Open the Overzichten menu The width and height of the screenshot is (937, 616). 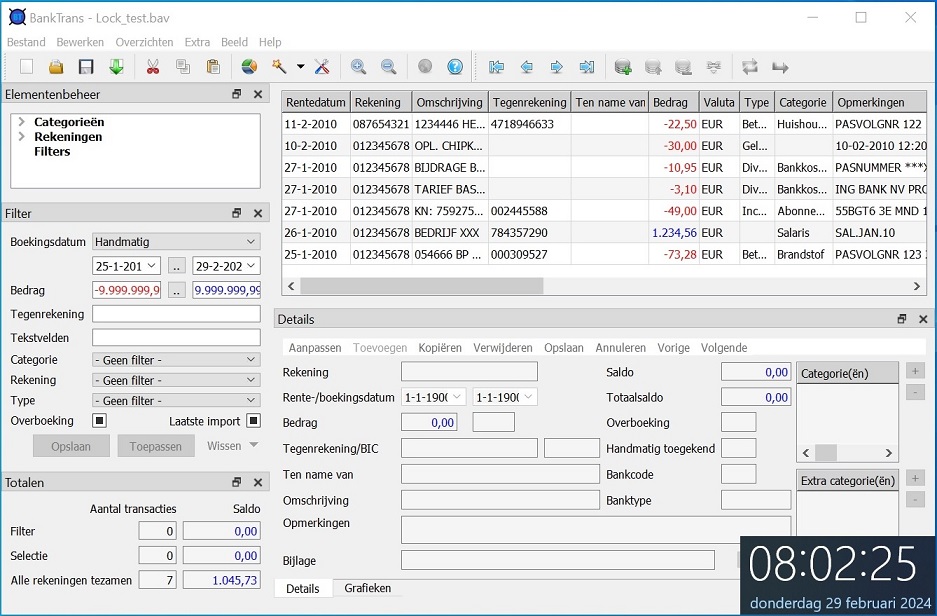[x=144, y=42]
